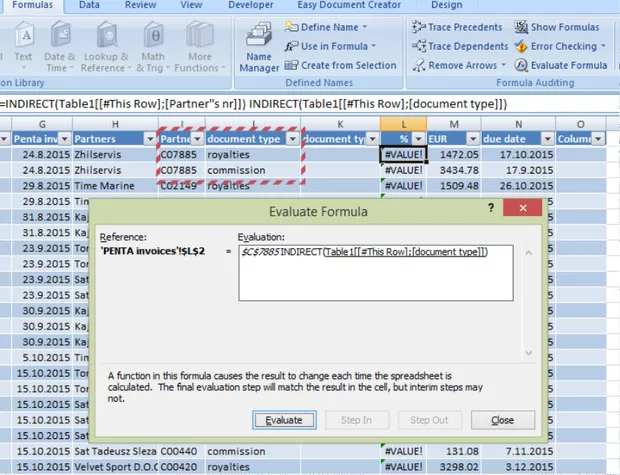
Task: Open filter dropdown for % column
Action: (x=418, y=139)
